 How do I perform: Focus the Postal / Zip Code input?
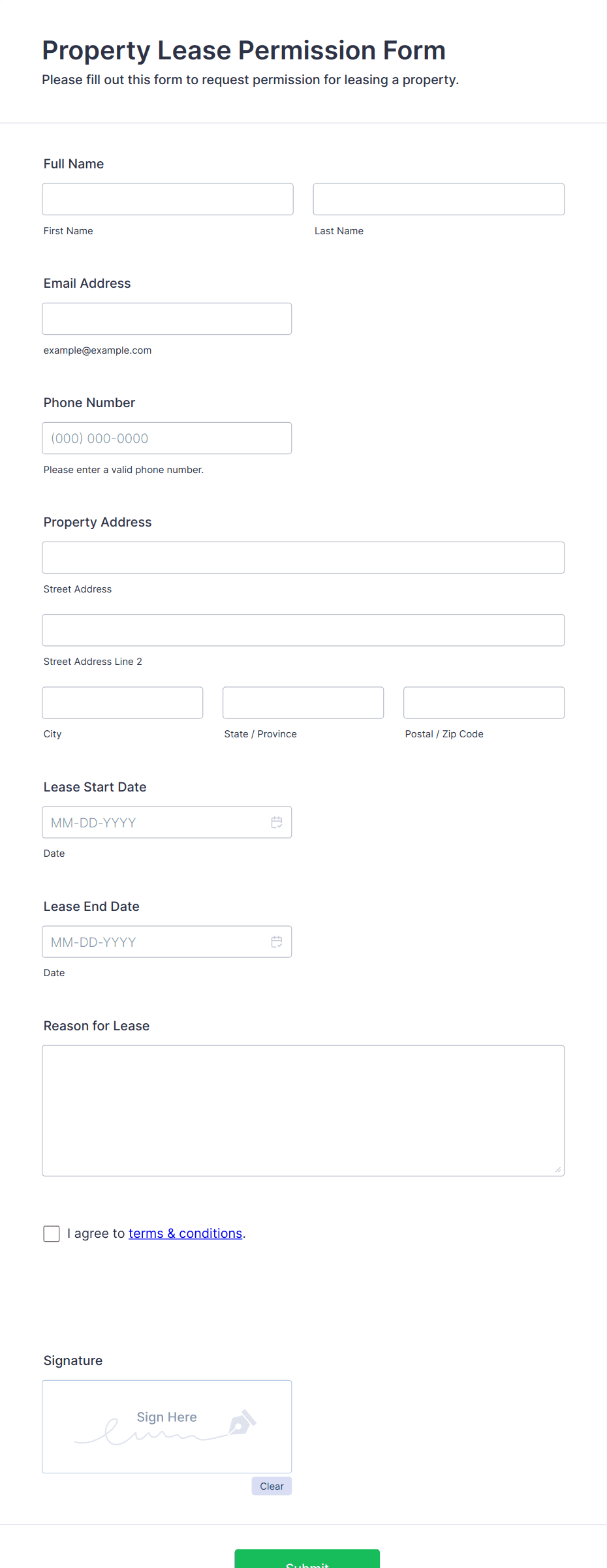pos(484,702)
